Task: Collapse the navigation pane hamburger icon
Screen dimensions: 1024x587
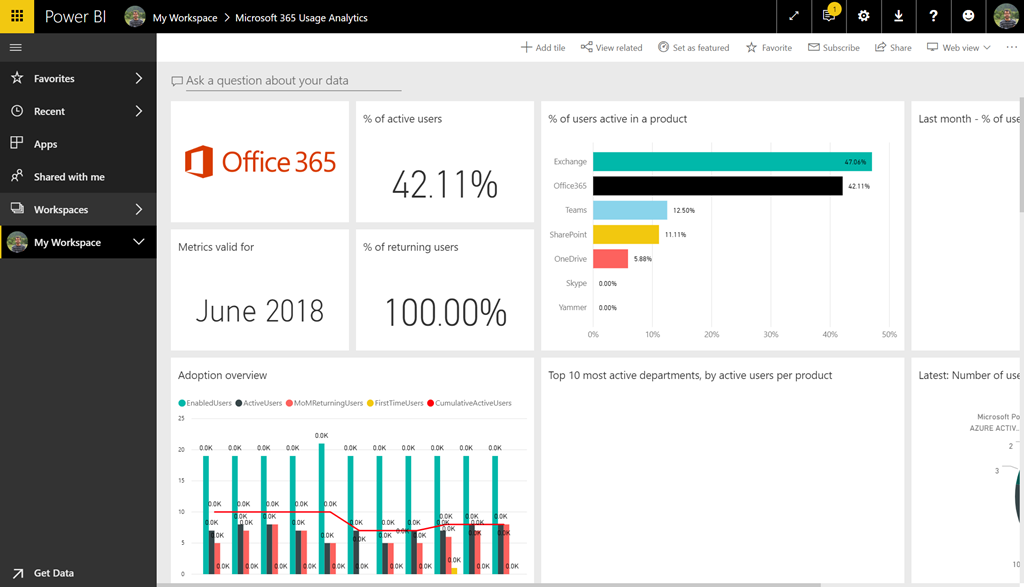Action: pyautogui.click(x=16, y=47)
